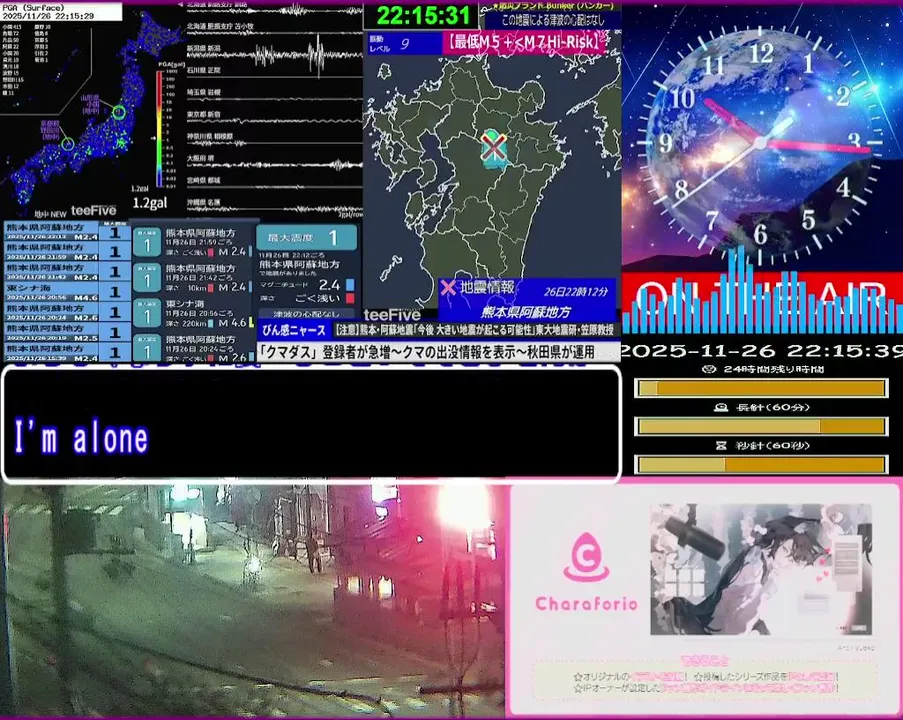
Task: Click red depth indicator beside ごく浅い in detail panel
Action: [350, 298]
